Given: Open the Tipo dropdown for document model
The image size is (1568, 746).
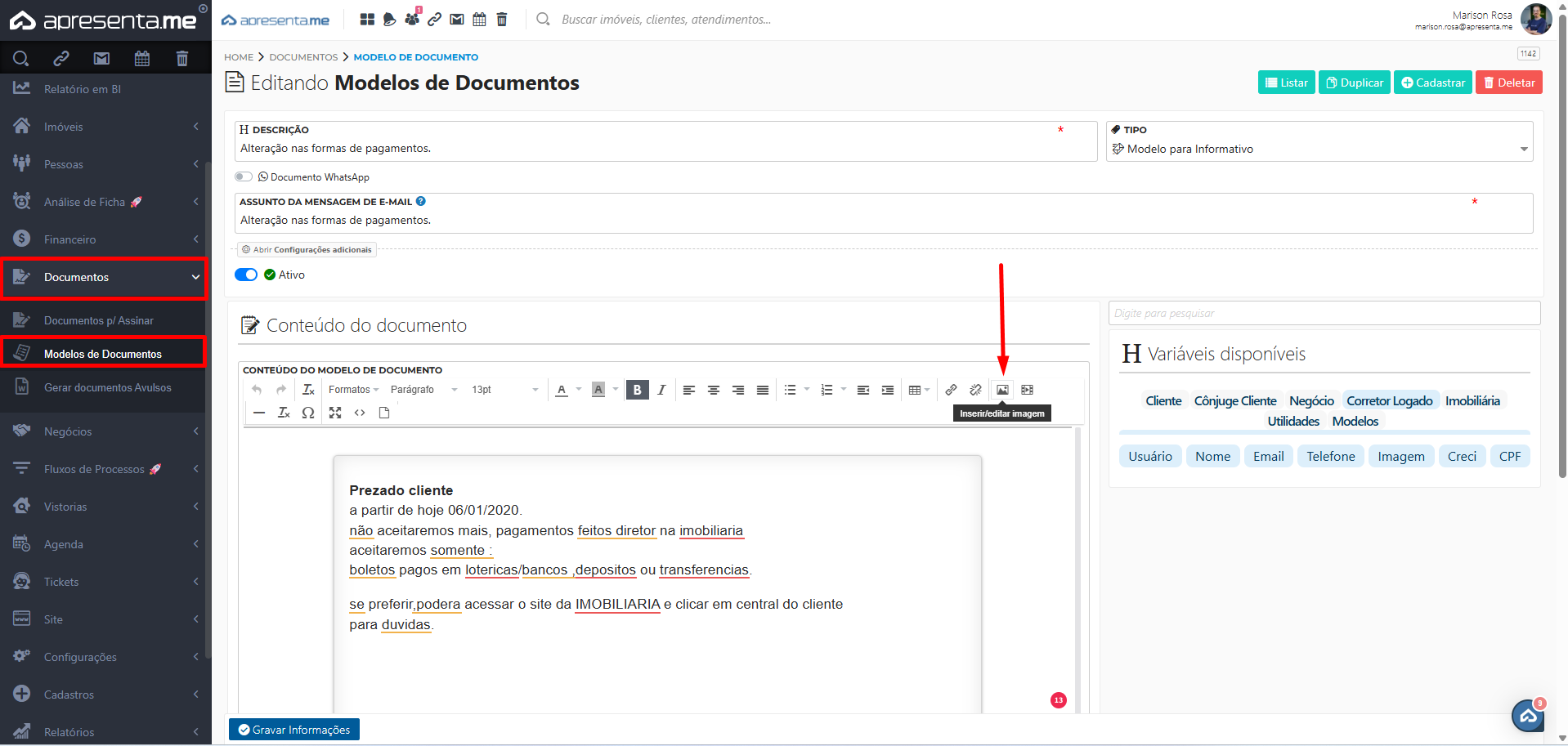Looking at the screenshot, I should [1319, 149].
